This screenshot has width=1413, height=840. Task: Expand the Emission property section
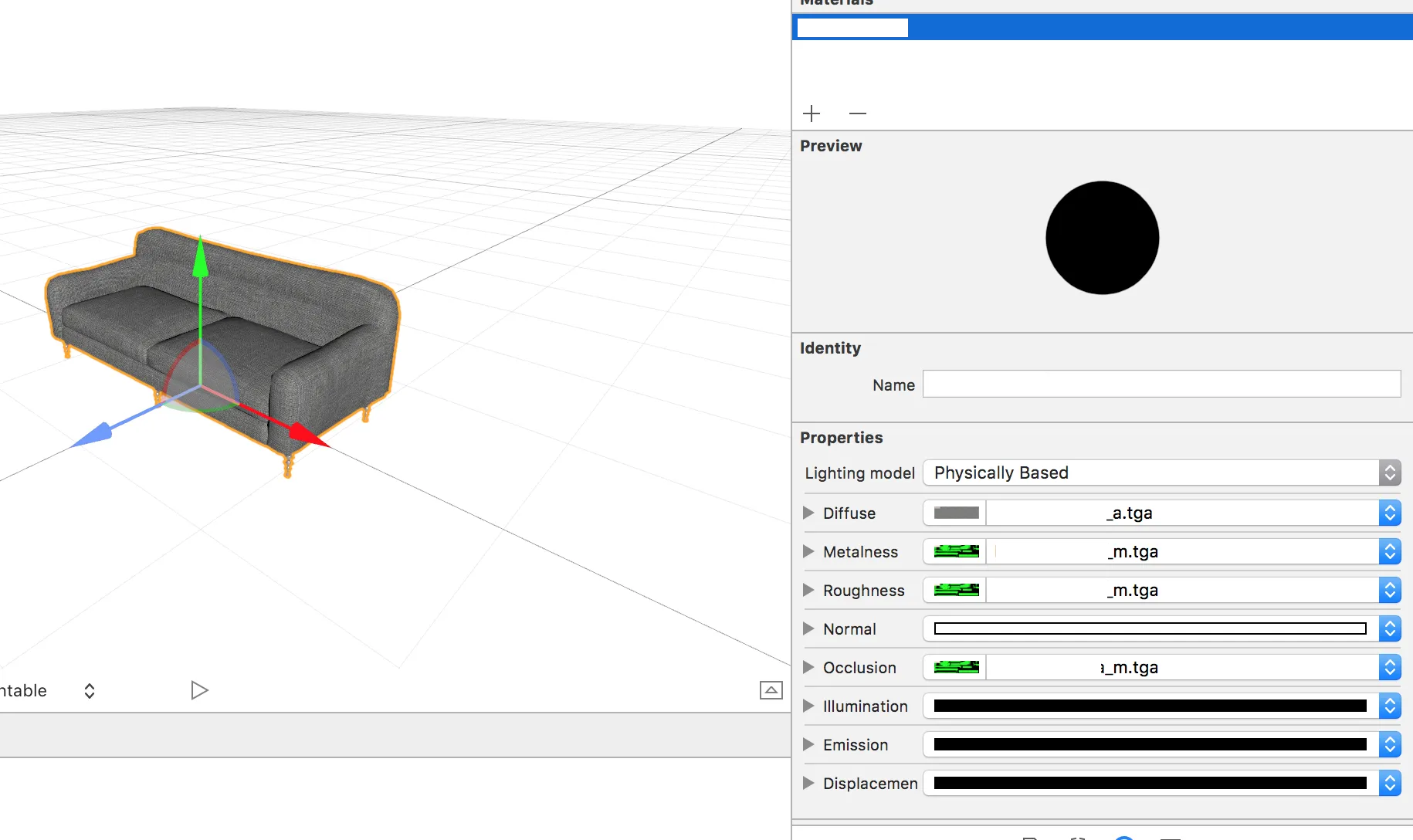[808, 744]
